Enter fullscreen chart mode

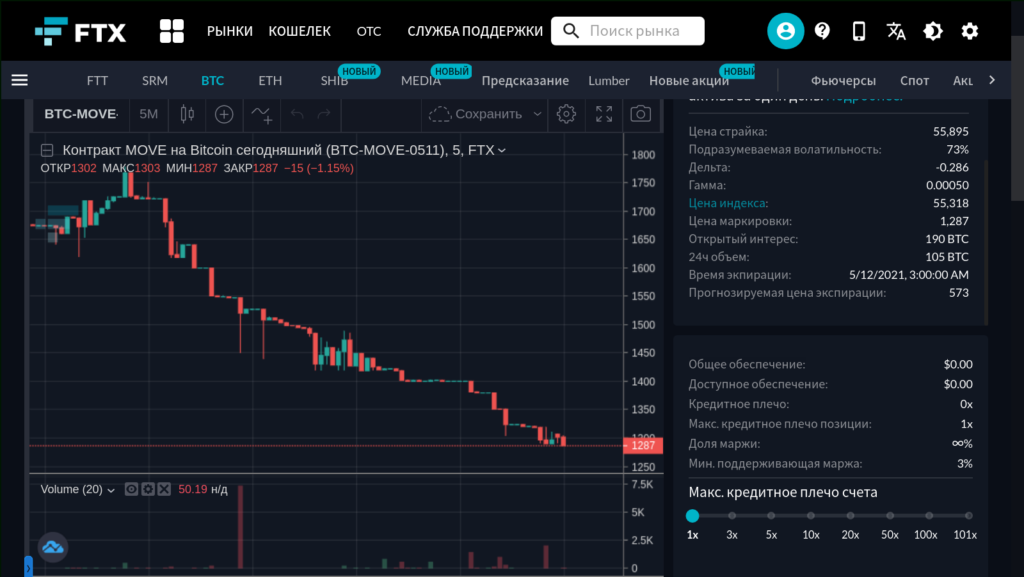point(603,114)
